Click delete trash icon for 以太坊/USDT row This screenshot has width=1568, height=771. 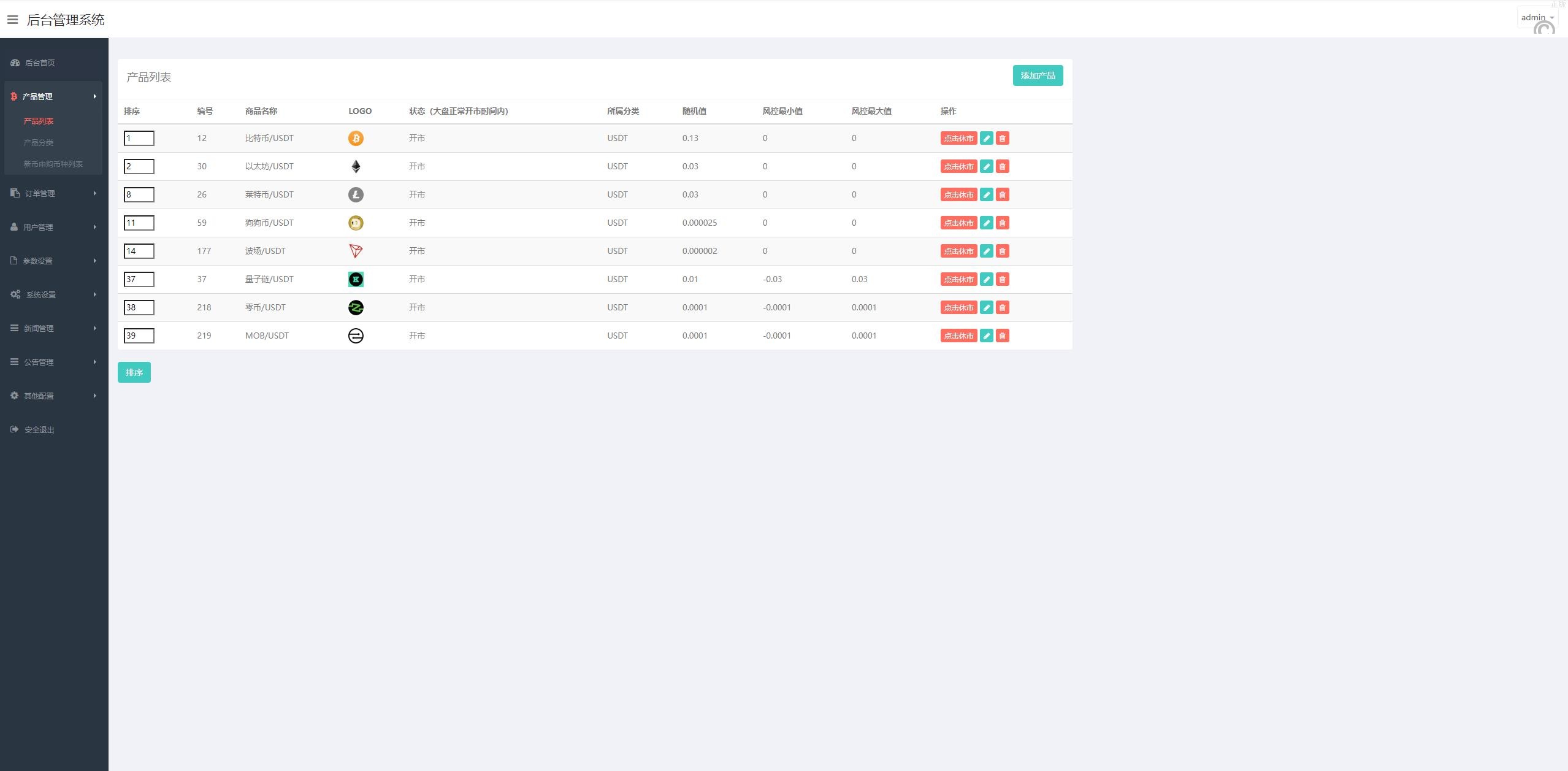(x=1002, y=166)
